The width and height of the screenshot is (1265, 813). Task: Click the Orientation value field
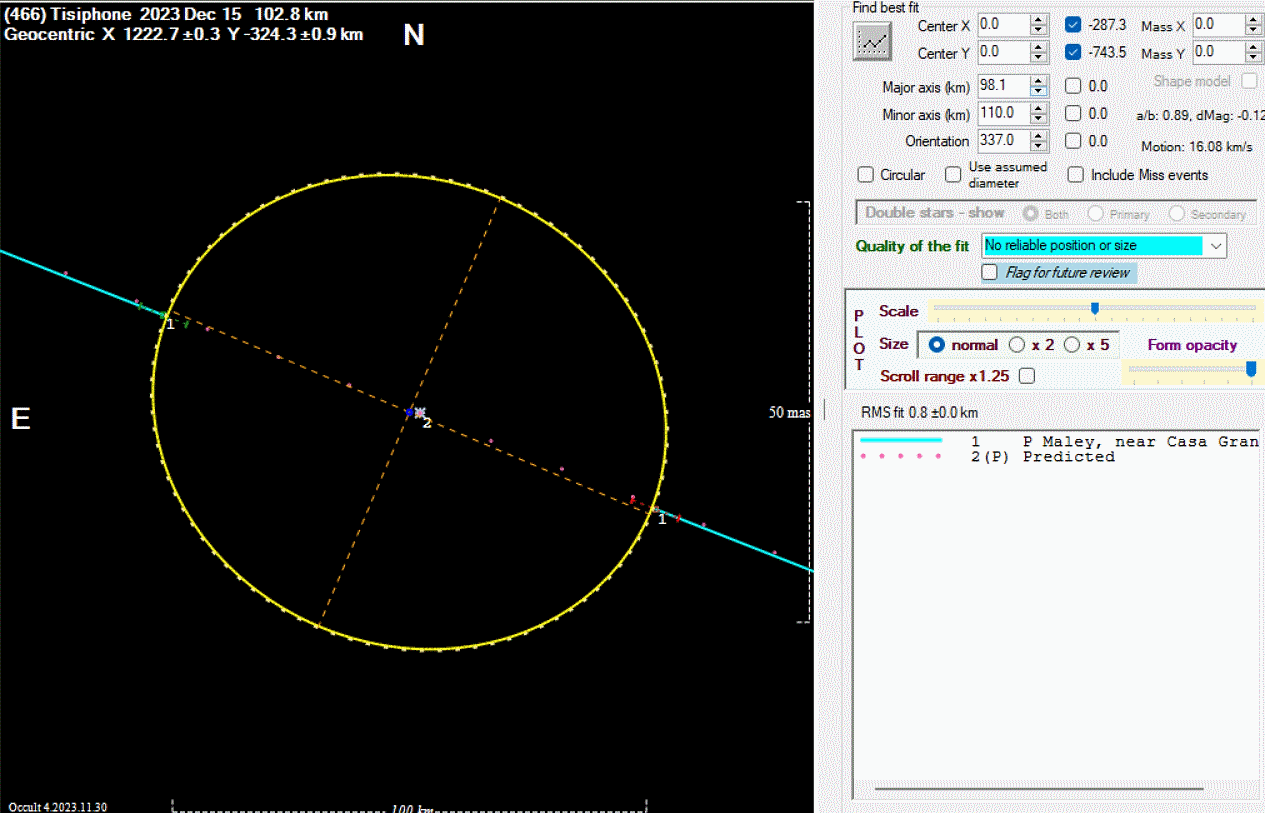[x=1002, y=141]
